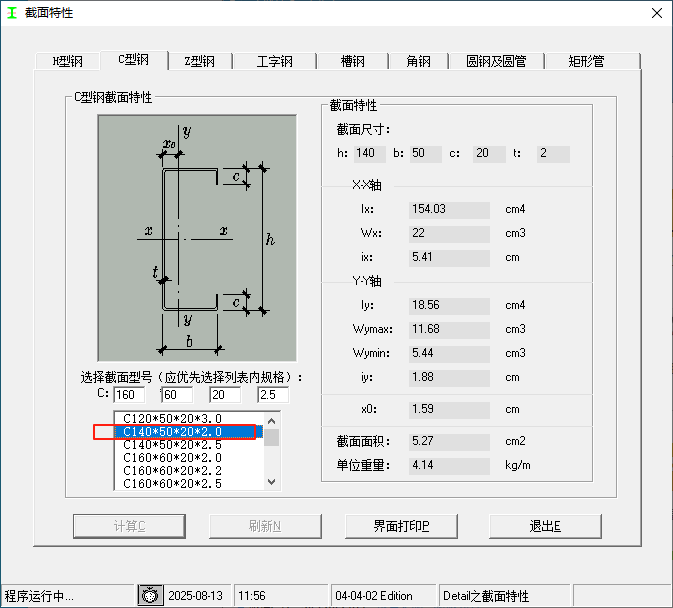Click the green I-beam title bar icon
Viewport: 673px width, 608px height.
12,13
